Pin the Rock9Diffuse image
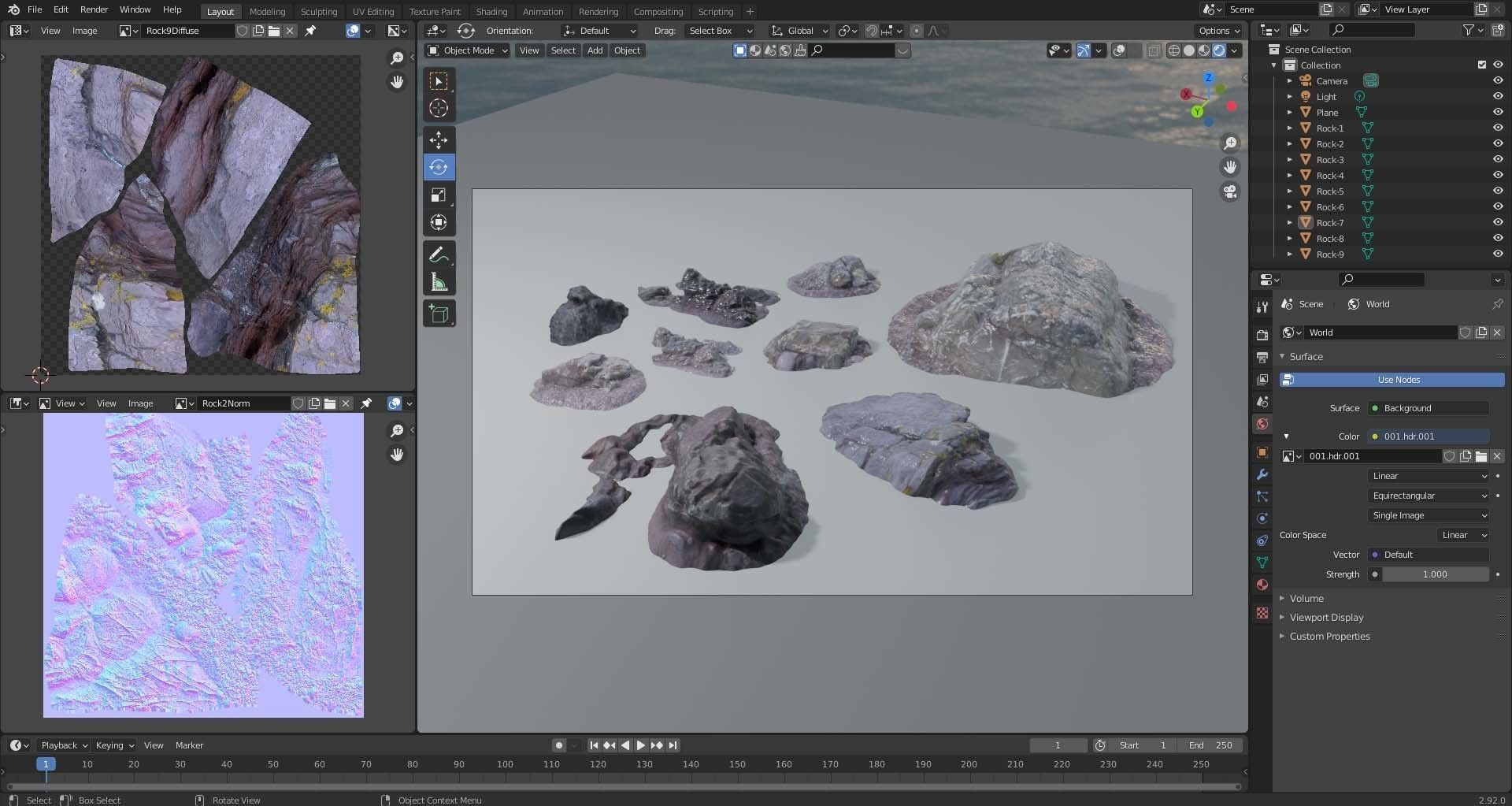This screenshot has height=806, width=1512. tap(310, 31)
